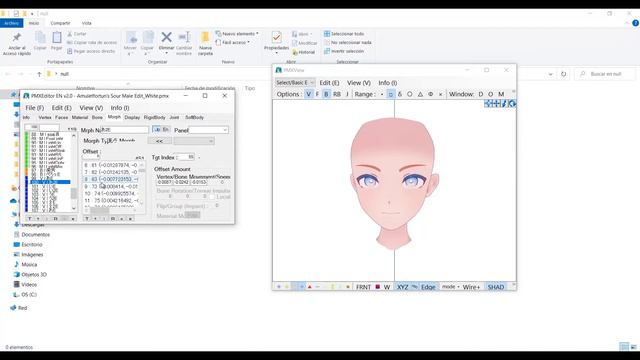Switch to the Bone tab

point(97,118)
